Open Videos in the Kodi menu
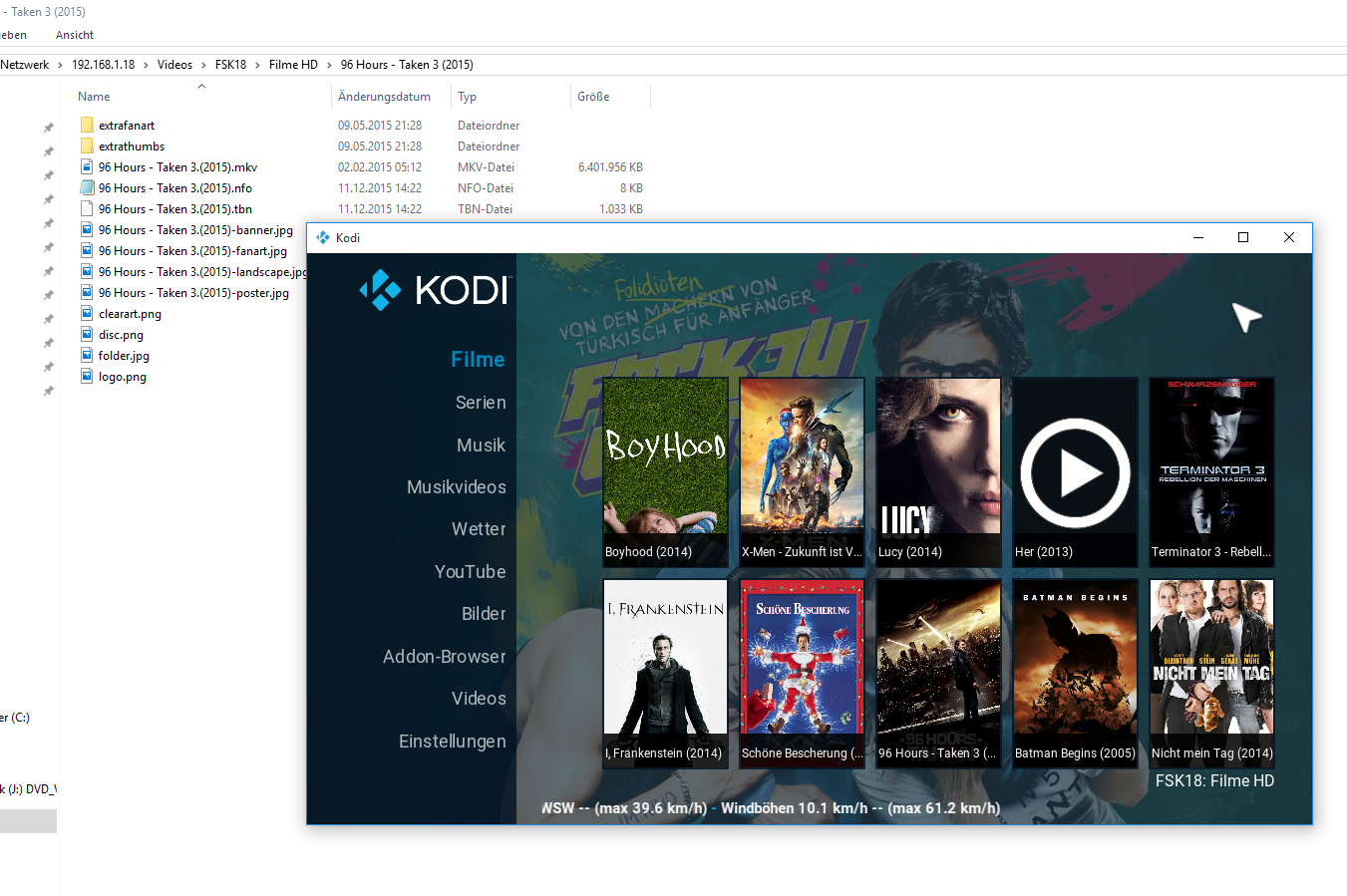 [x=479, y=699]
